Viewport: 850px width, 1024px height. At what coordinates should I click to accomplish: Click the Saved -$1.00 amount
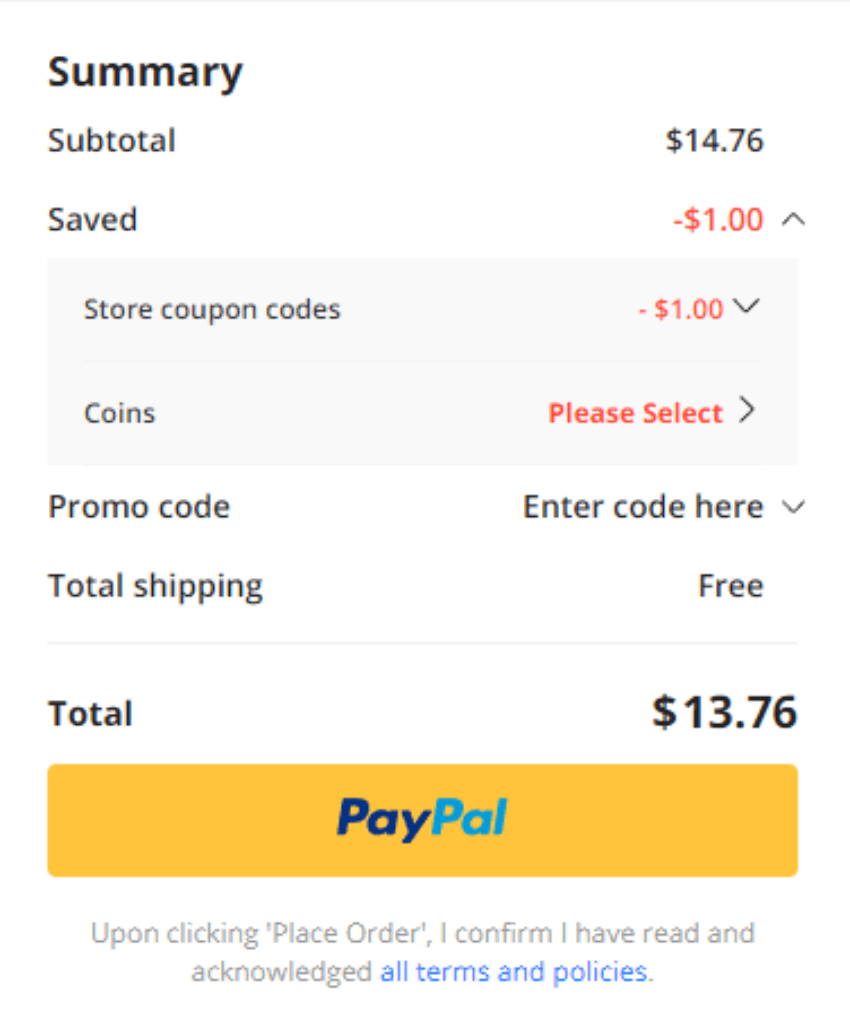pyautogui.click(x=718, y=220)
